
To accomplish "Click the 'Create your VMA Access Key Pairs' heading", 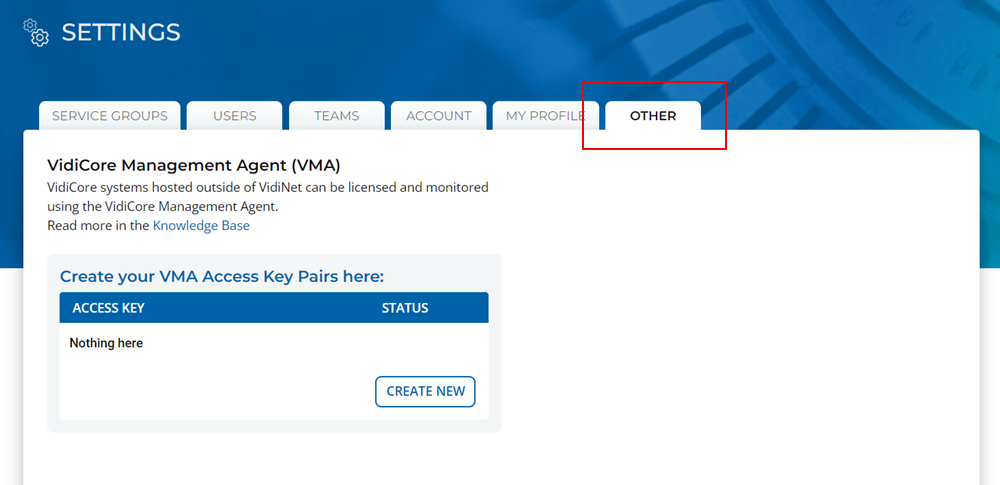I will coord(222,276).
